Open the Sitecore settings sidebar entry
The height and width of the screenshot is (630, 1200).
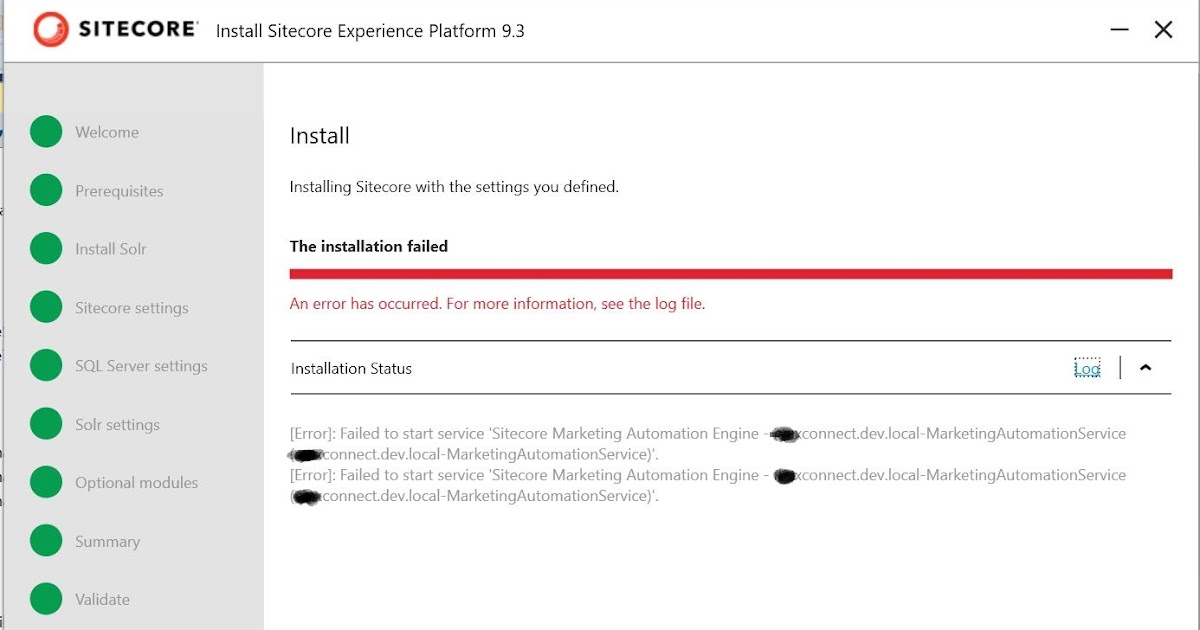131,307
